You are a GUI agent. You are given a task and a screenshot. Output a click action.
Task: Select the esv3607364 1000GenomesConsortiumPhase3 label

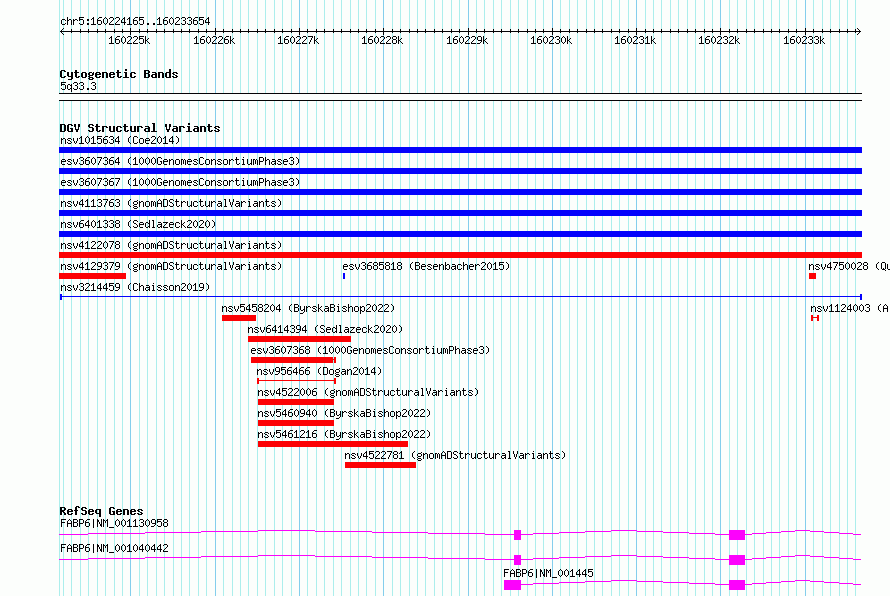pyautogui.click(x=180, y=161)
